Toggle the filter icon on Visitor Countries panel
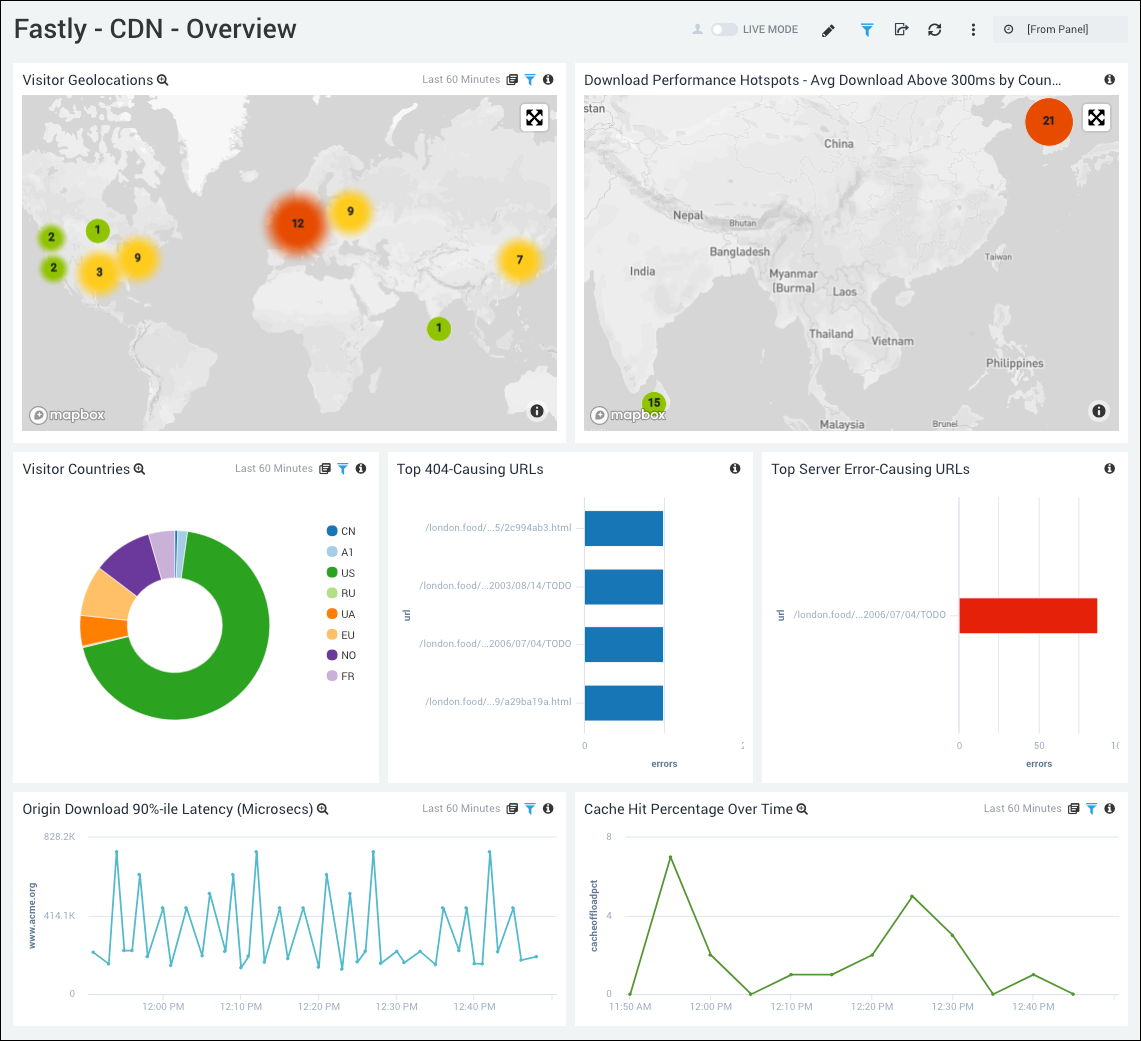 coord(341,468)
